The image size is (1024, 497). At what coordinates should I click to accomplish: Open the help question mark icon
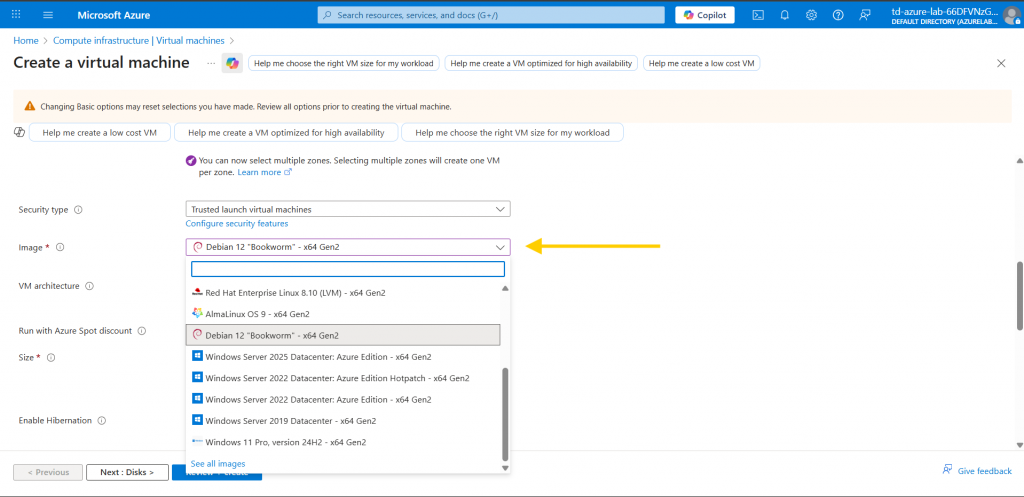pyautogui.click(x=838, y=15)
